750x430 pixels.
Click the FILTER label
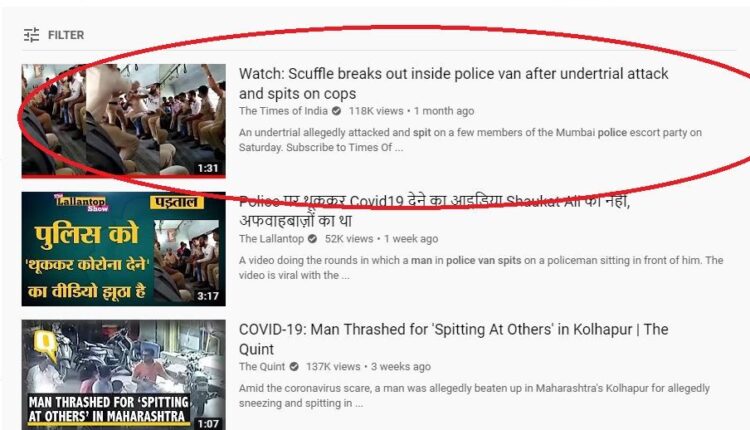pyautogui.click(x=66, y=35)
